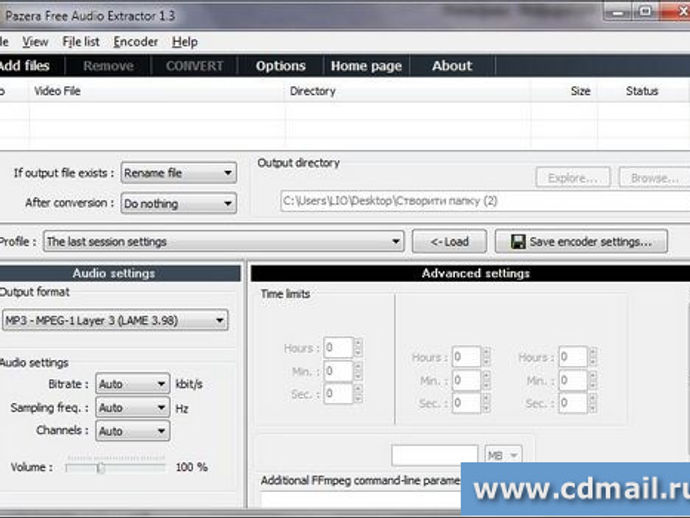Screen dimensions: 690x518
Task: Click the first Time limits Hours field
Action: pos(338,348)
